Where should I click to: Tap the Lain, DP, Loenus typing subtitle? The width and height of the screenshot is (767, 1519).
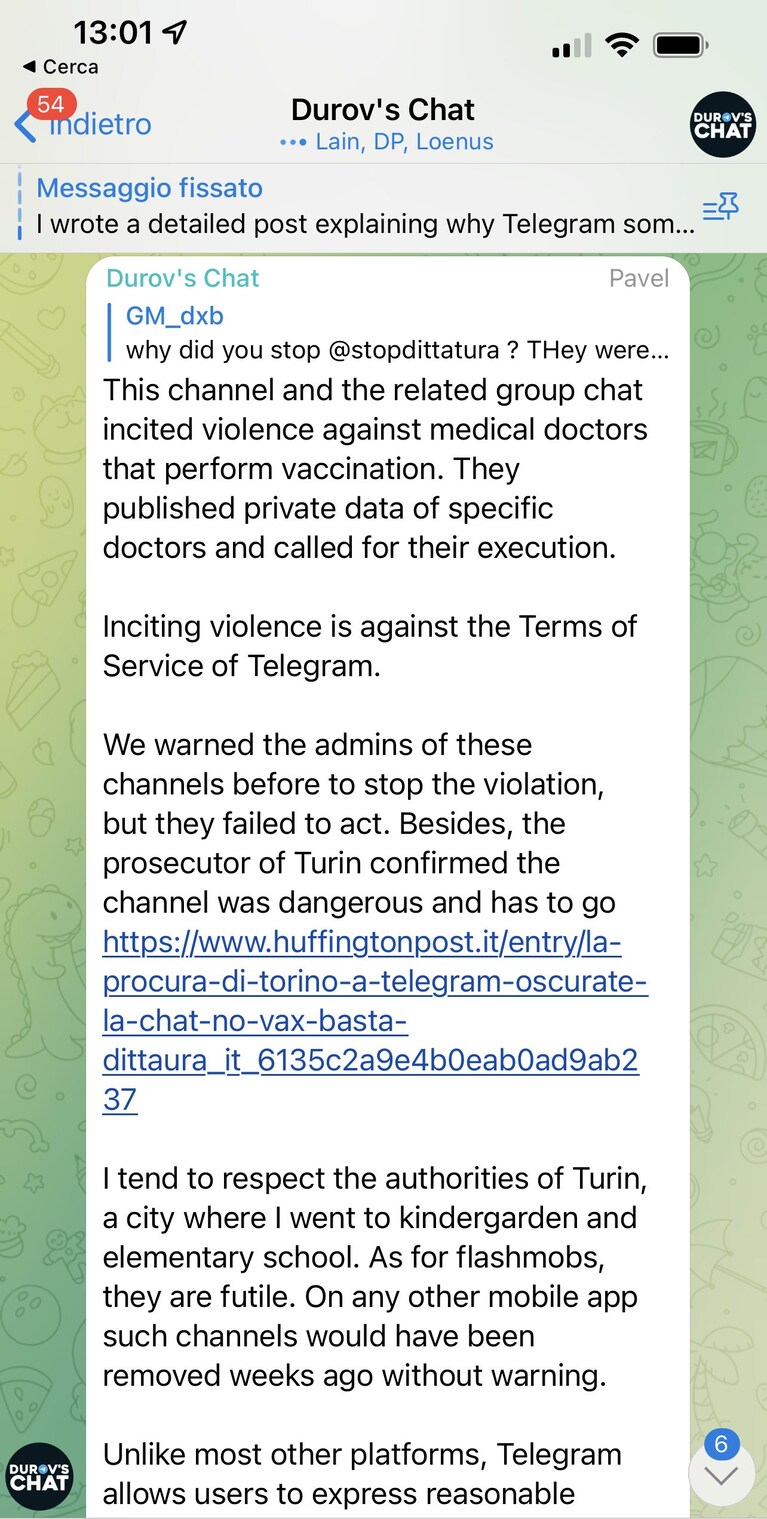coord(387,142)
